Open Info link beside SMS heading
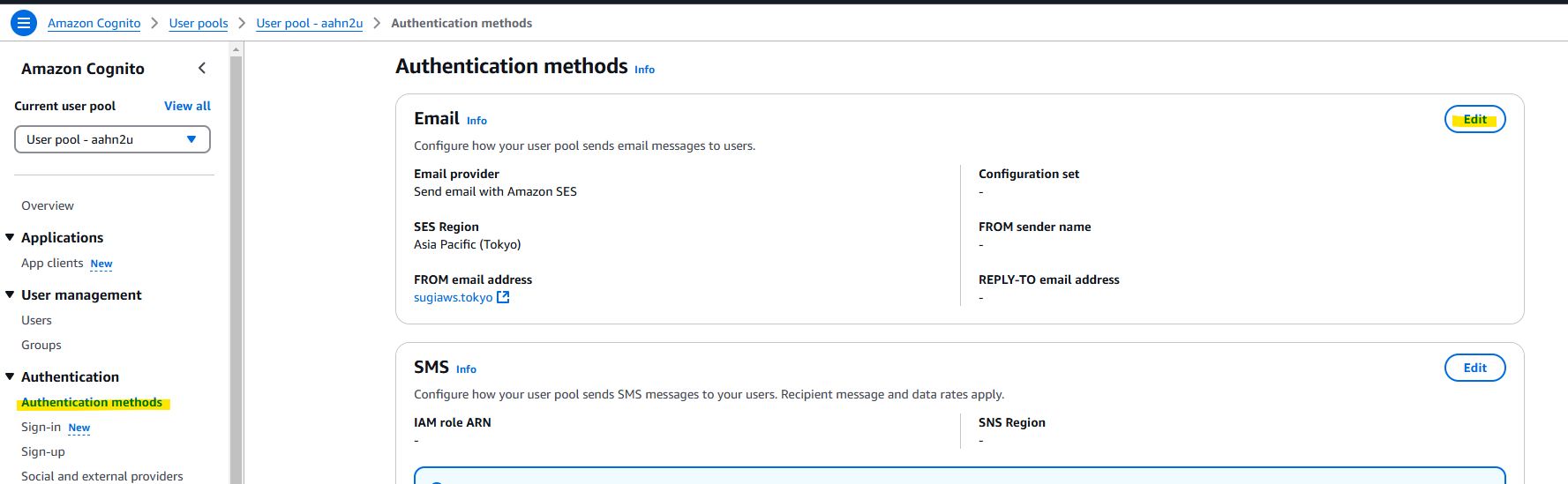 (x=466, y=369)
